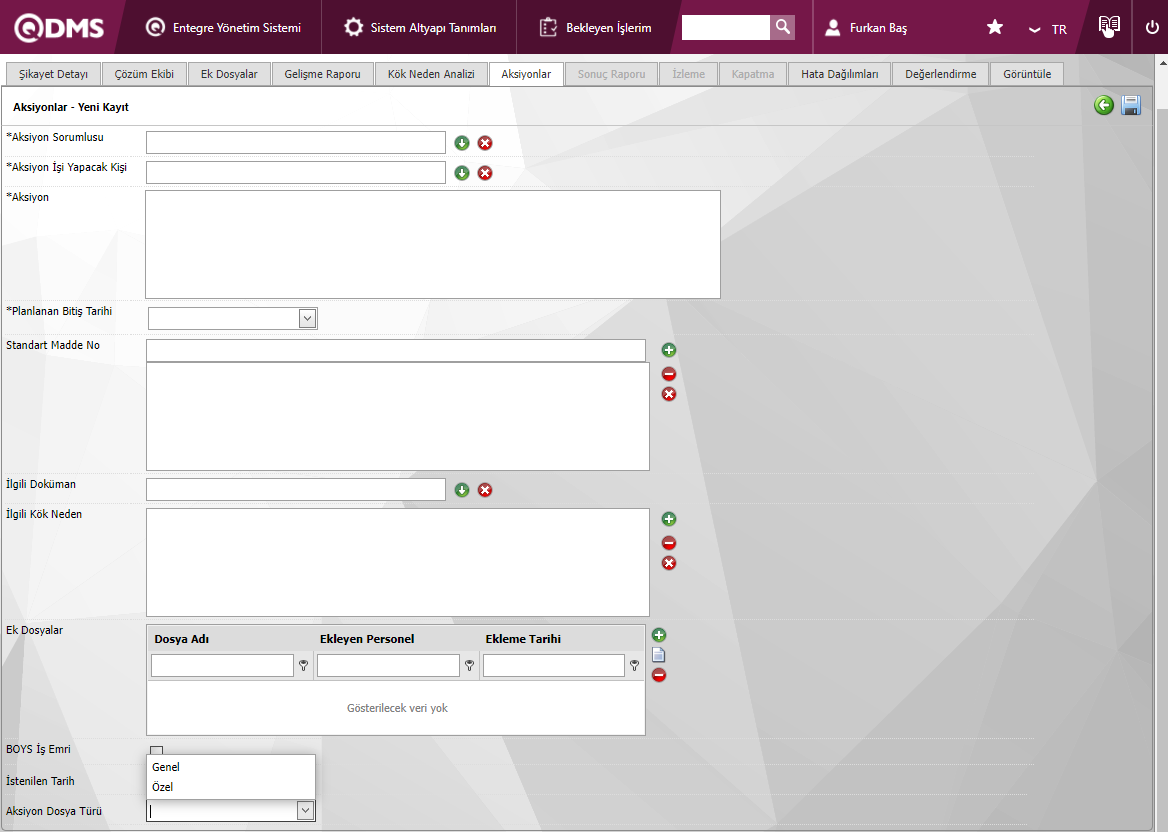Click the top search input box
The width and height of the screenshot is (1168, 832).
coord(726,28)
